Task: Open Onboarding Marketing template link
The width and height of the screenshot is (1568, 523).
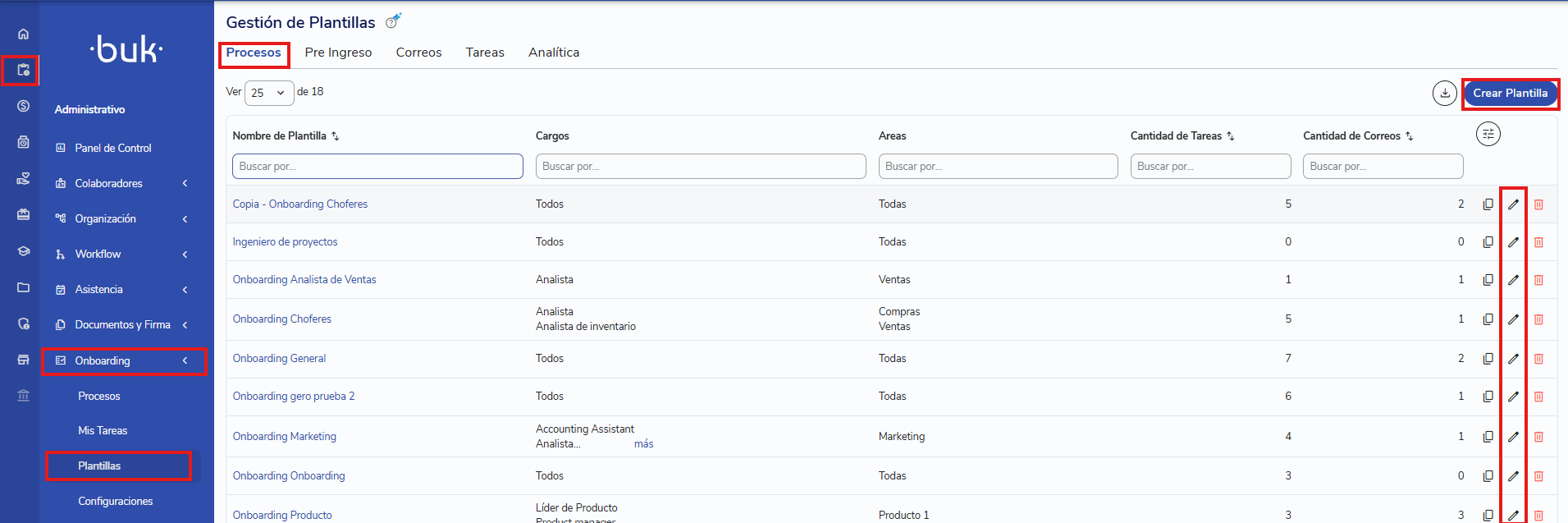Action: point(285,437)
